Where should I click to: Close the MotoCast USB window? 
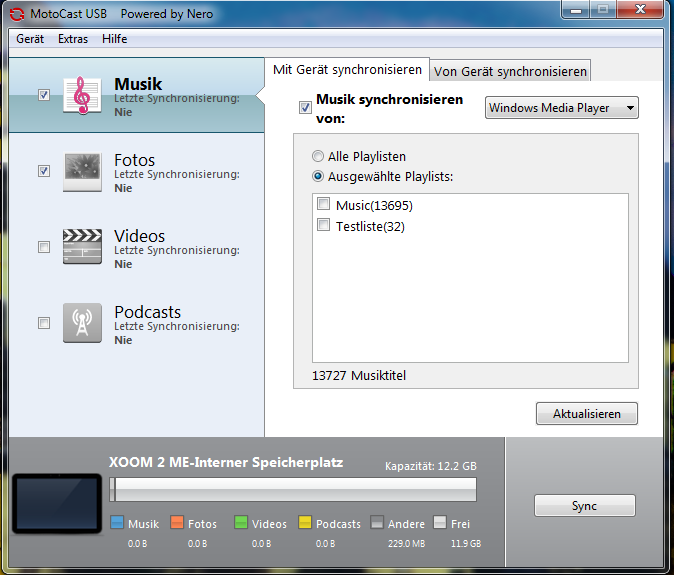point(640,9)
